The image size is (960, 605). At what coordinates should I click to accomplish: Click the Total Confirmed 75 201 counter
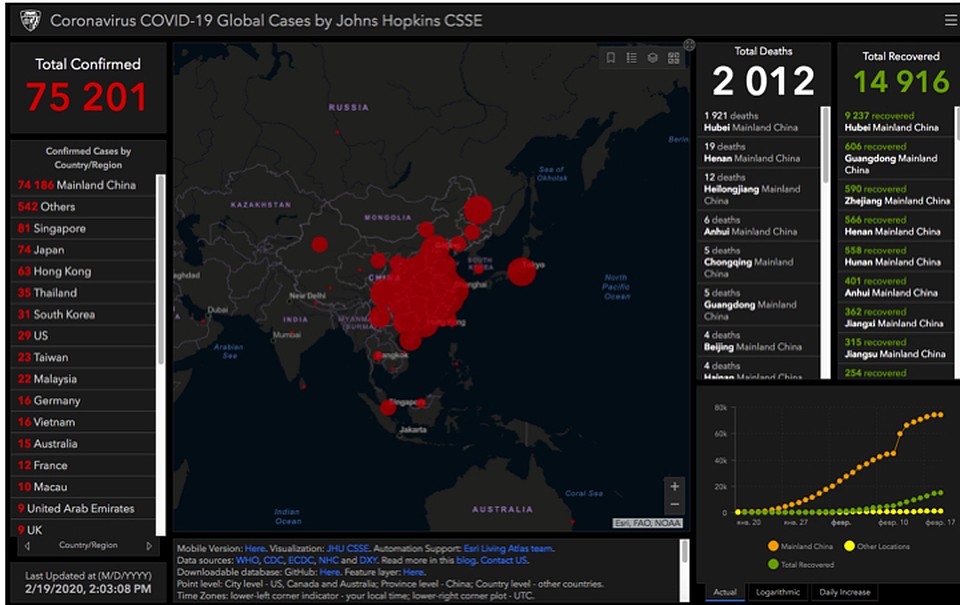point(88,86)
